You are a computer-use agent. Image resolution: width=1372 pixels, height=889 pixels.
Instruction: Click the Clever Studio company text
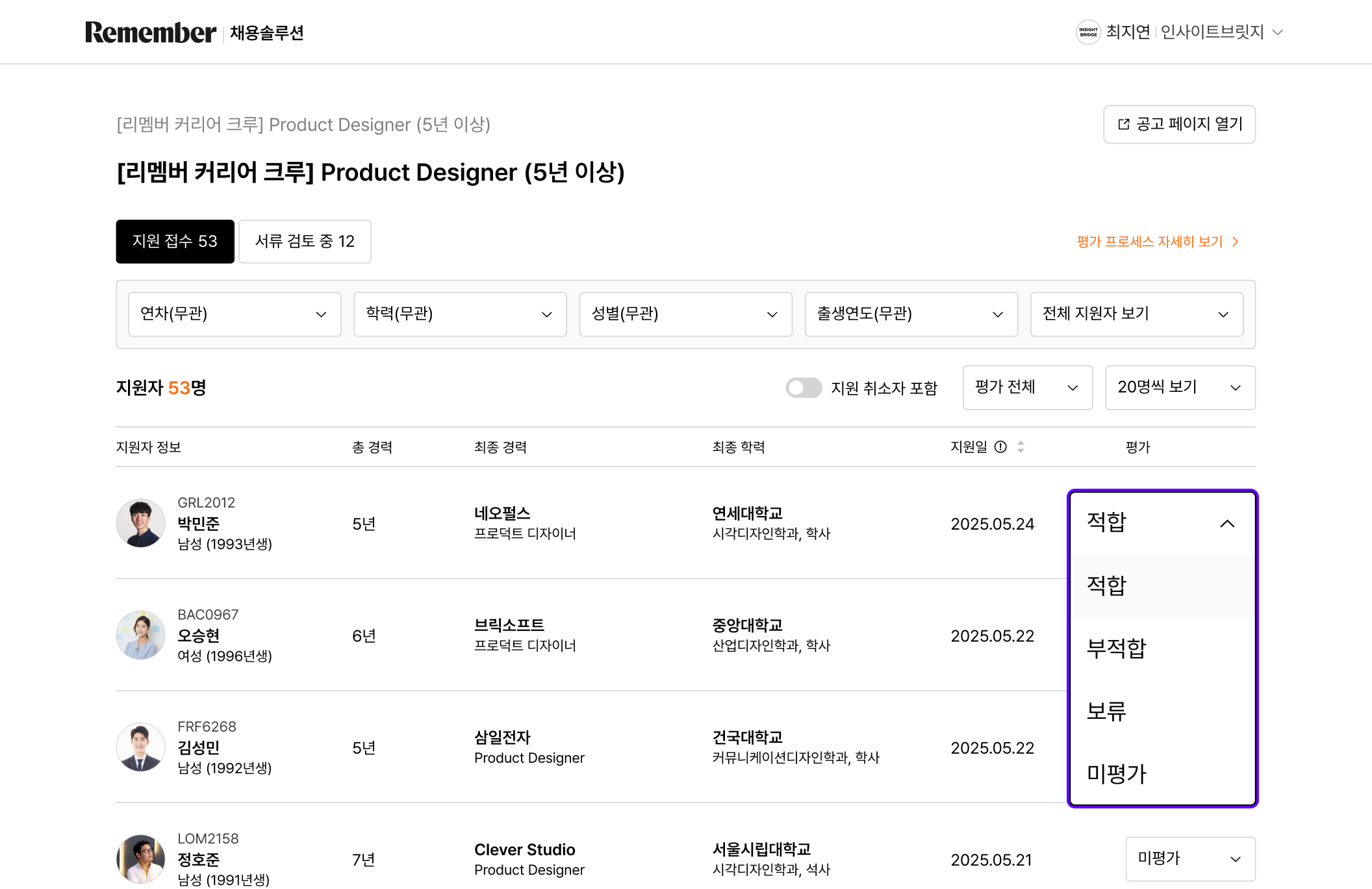[x=525, y=849]
